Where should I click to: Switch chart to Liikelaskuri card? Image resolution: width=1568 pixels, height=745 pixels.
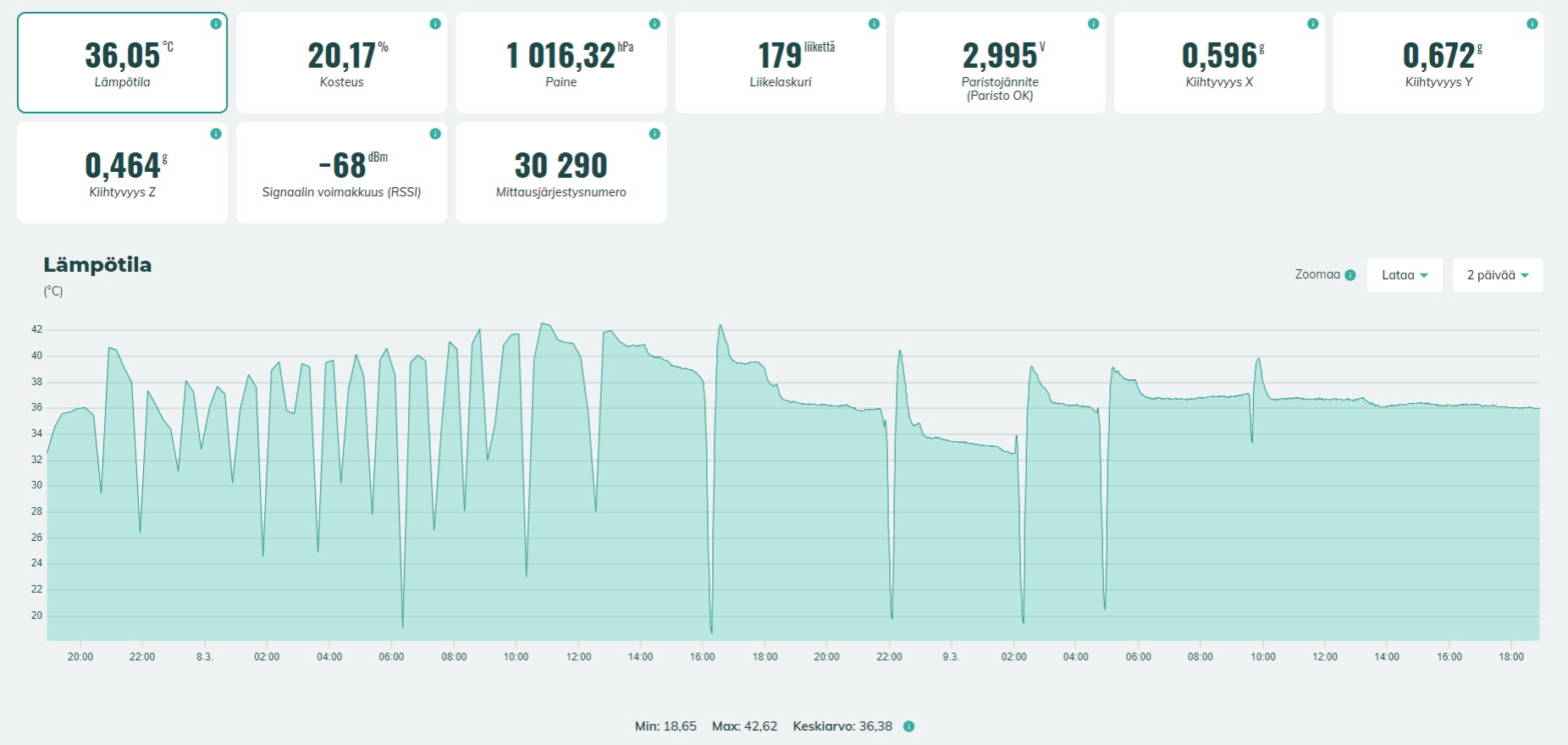[x=780, y=63]
